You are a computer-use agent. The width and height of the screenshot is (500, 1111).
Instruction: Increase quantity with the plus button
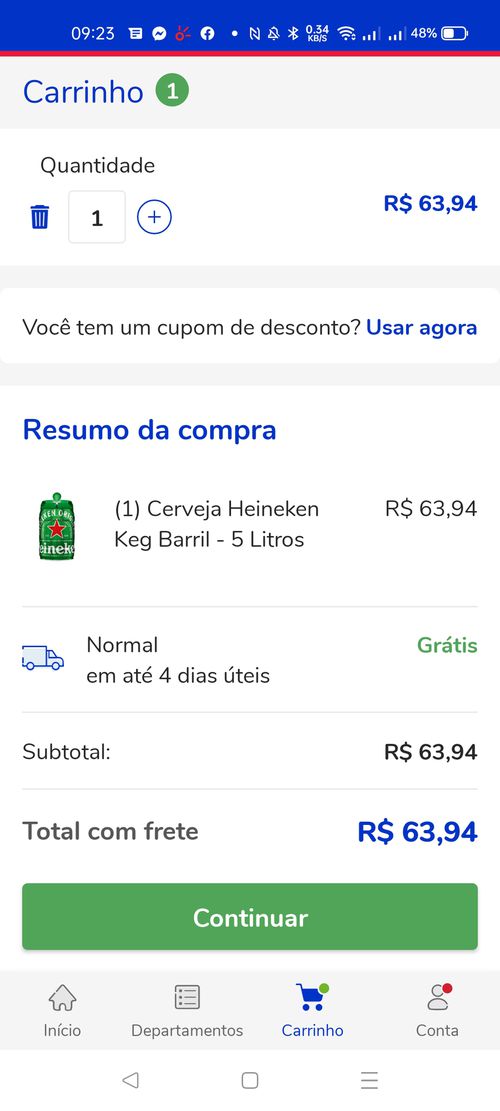154,217
